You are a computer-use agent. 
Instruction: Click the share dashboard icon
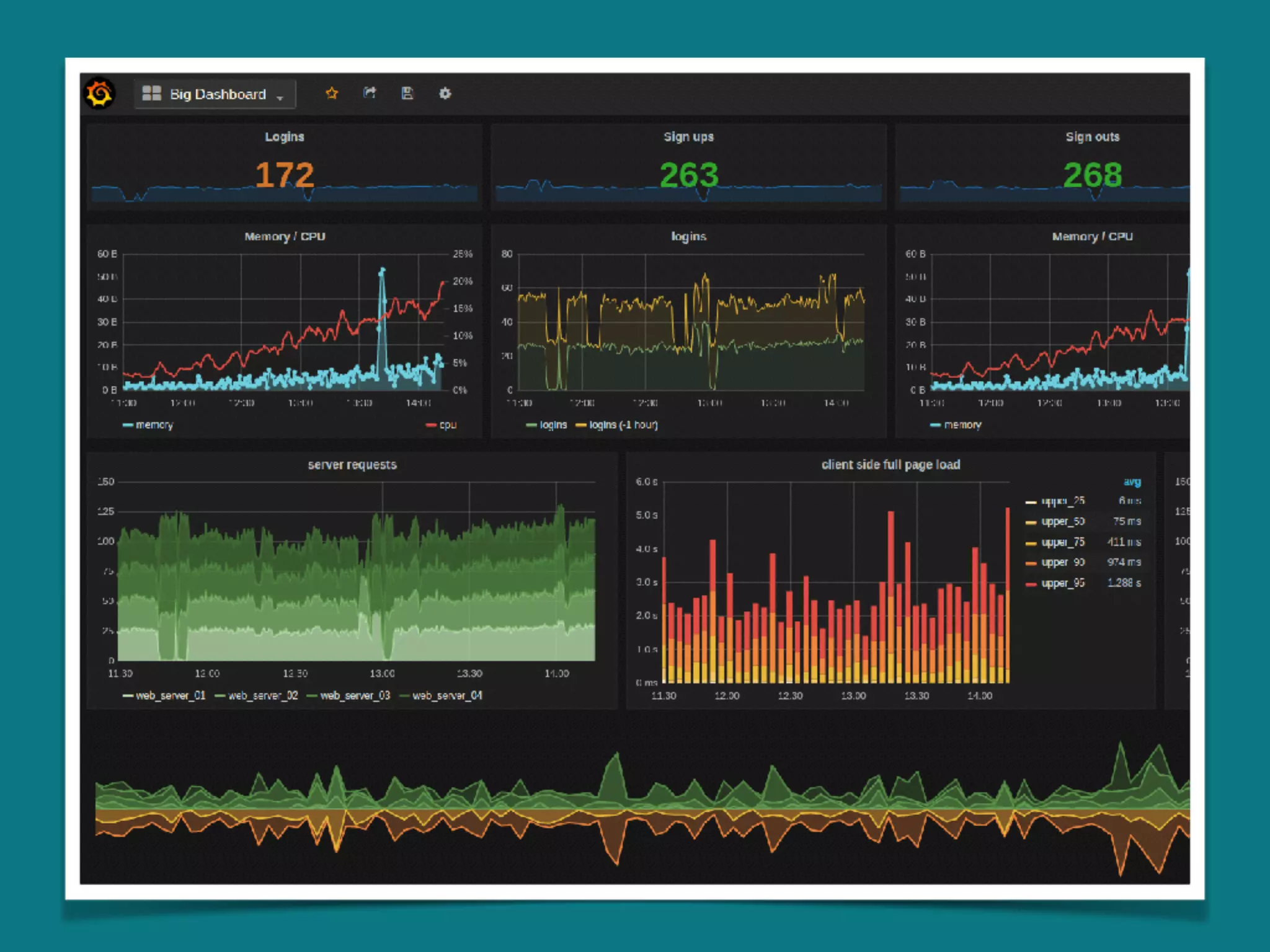pos(370,94)
